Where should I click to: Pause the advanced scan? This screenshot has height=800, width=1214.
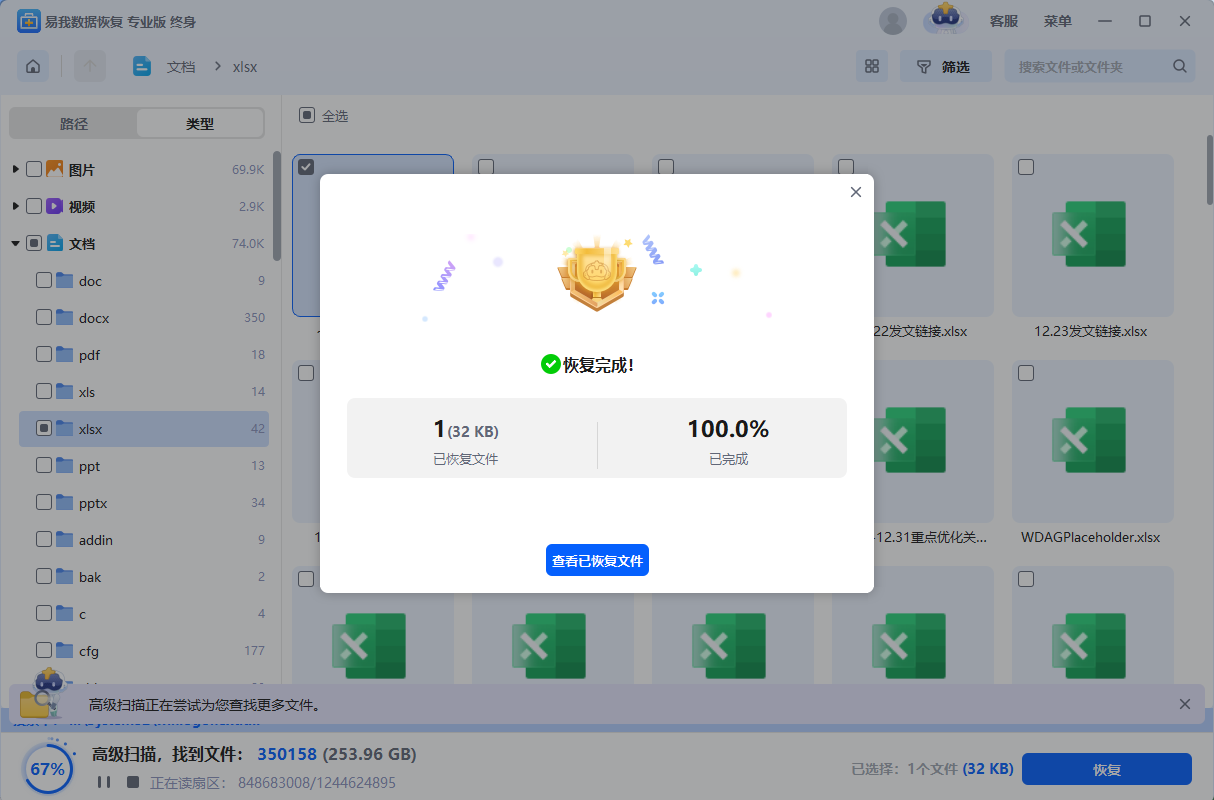[x=104, y=782]
